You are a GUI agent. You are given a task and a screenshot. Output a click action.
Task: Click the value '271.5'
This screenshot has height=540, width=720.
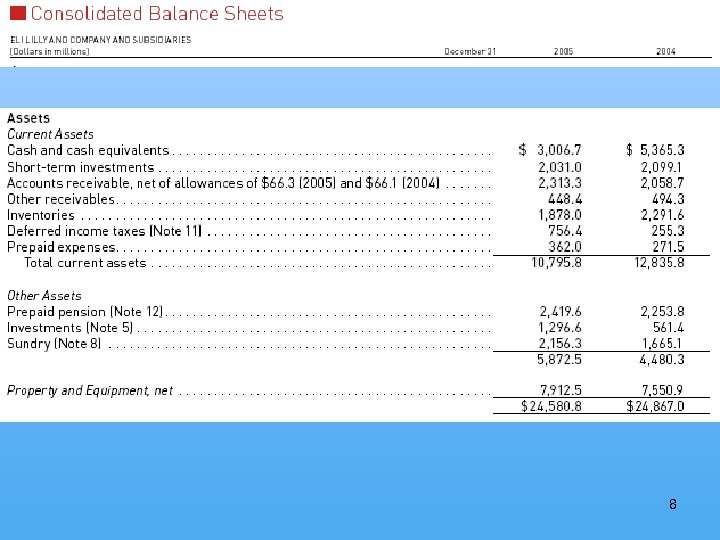click(x=669, y=247)
